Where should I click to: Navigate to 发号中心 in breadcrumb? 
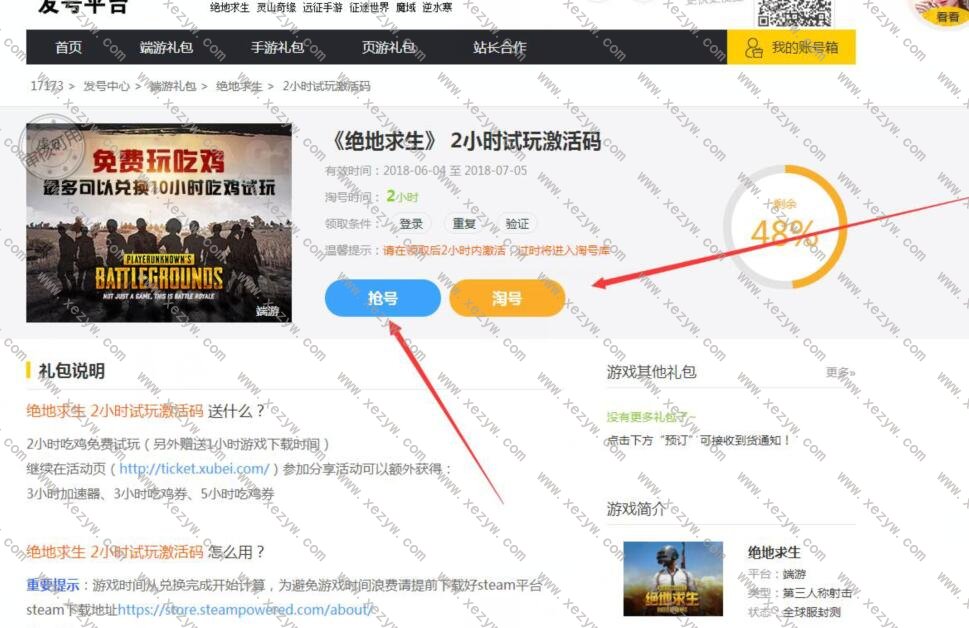click(x=106, y=86)
